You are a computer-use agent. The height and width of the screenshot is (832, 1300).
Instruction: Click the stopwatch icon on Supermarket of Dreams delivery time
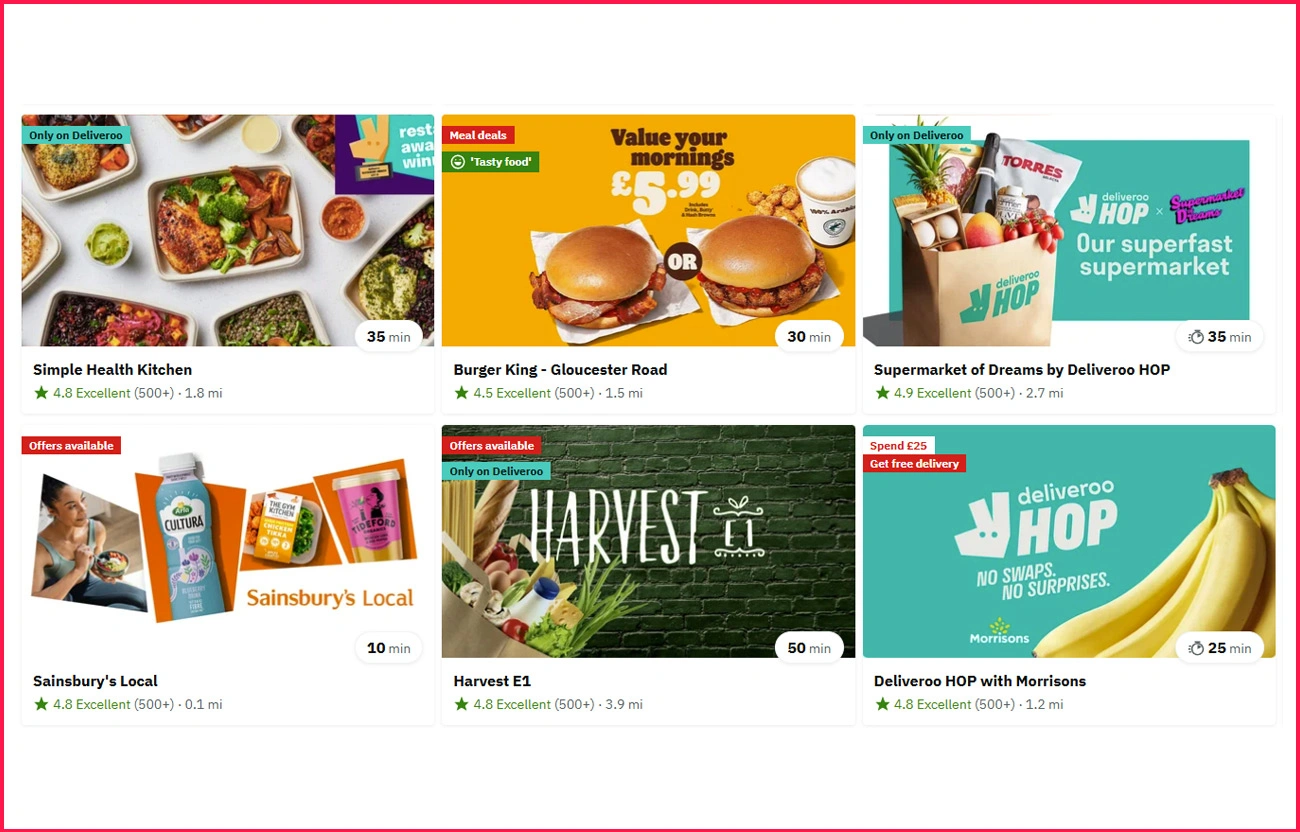pos(1196,337)
